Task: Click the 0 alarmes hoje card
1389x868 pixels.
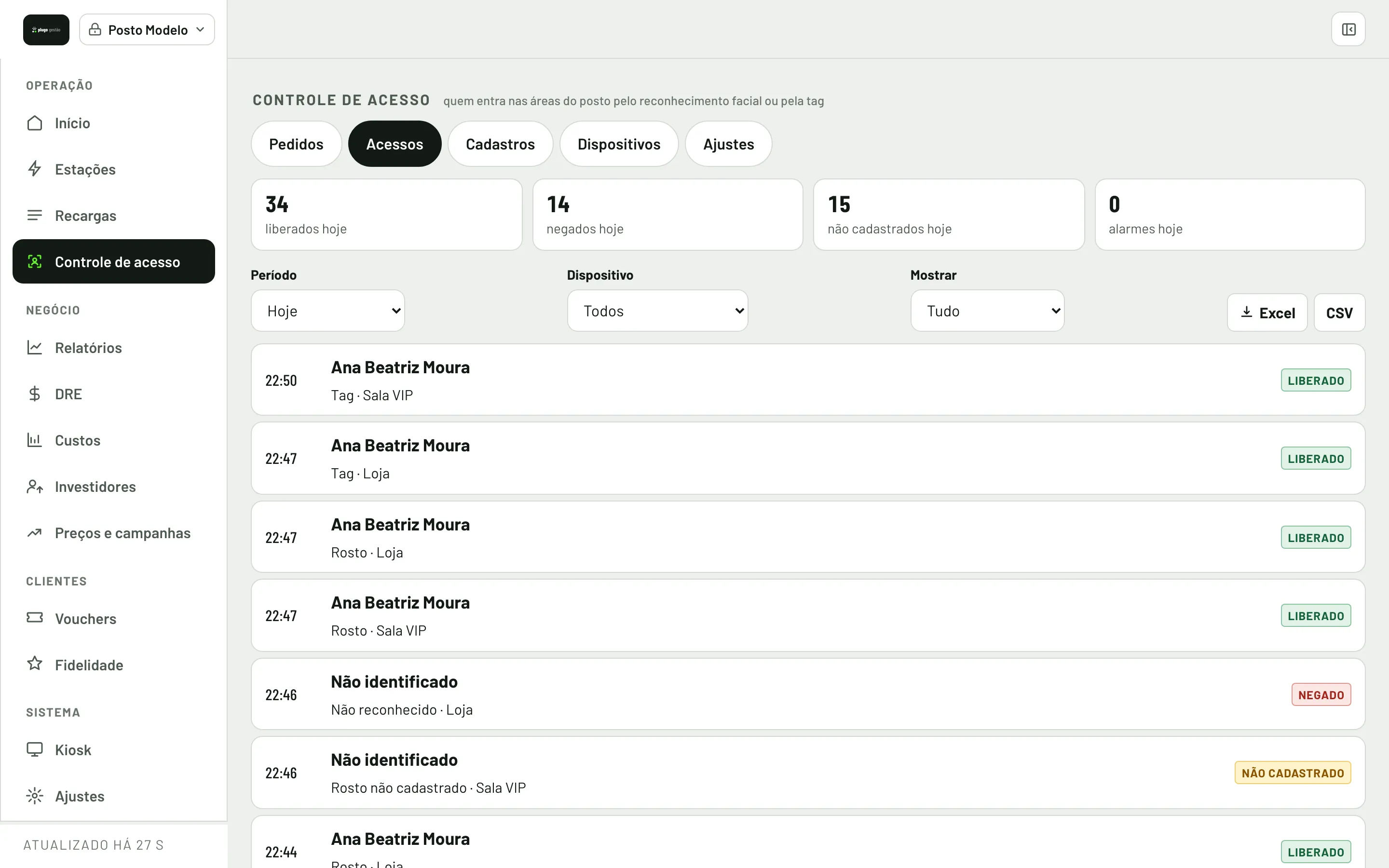Action: [1230, 215]
